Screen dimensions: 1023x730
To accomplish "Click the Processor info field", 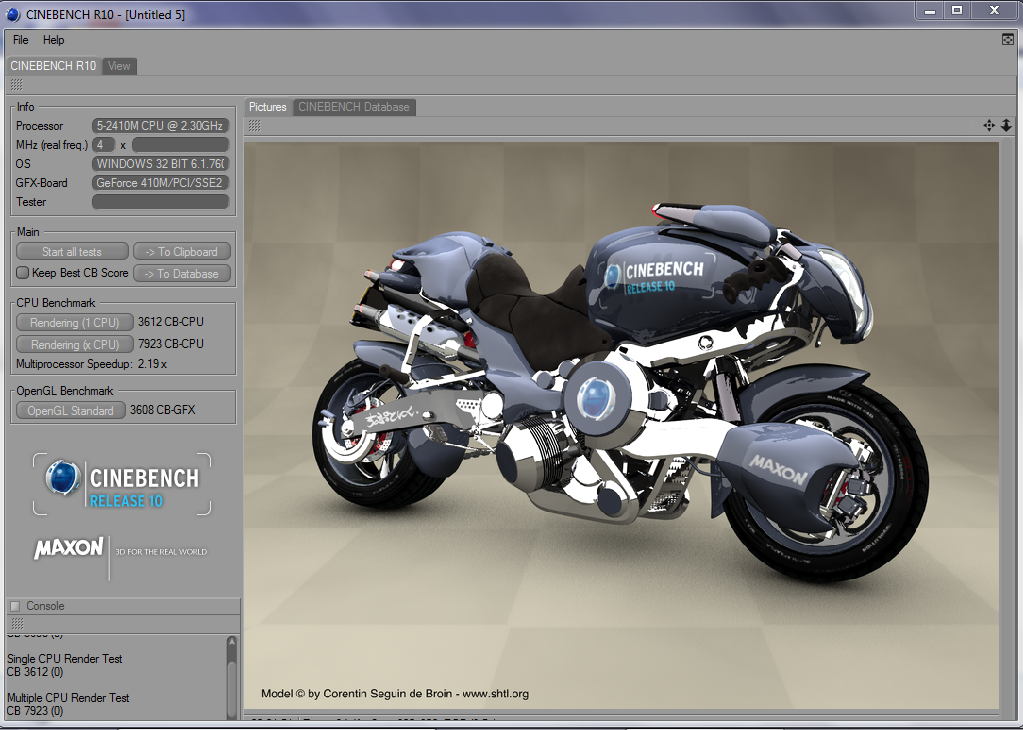I will (160, 126).
